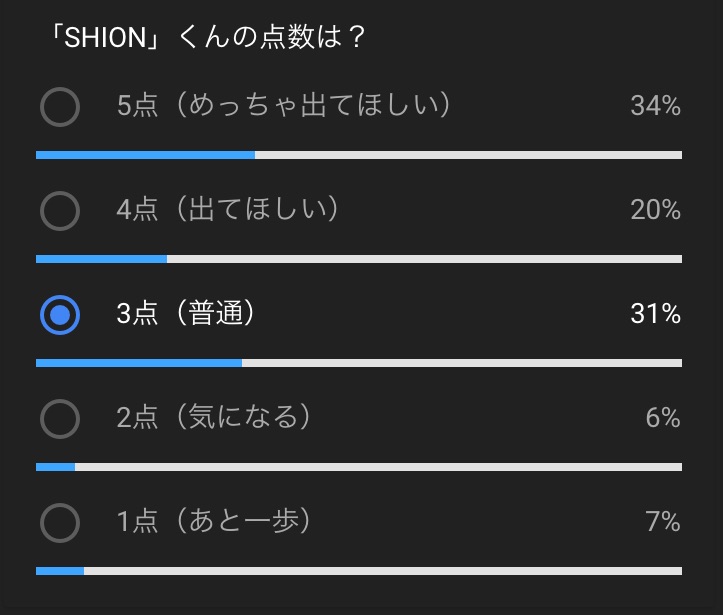Click the progress bar under 1点（あと一歩）
The image size is (723, 615).
pyautogui.click(x=359, y=571)
